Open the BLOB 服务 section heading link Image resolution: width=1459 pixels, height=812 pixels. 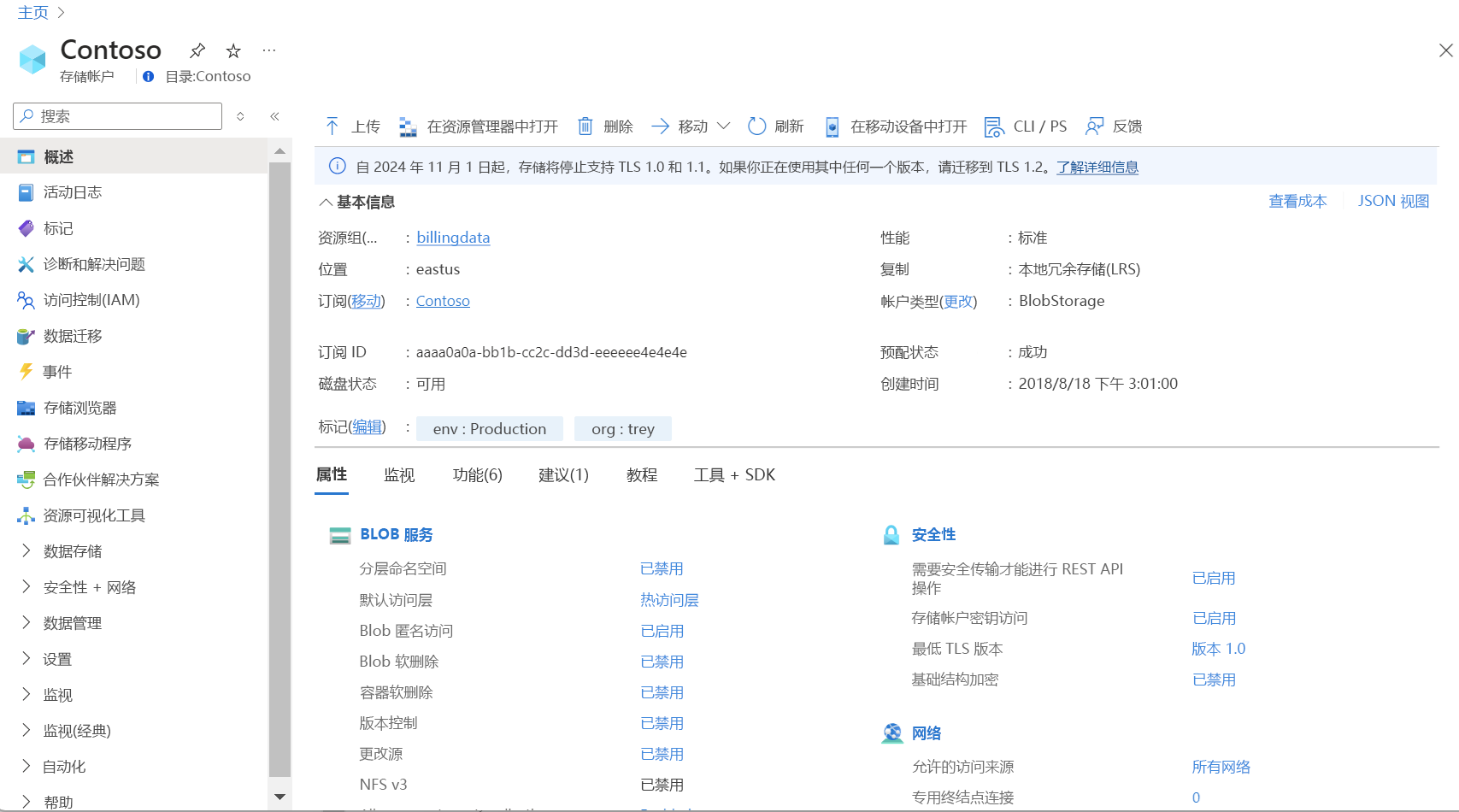(397, 535)
